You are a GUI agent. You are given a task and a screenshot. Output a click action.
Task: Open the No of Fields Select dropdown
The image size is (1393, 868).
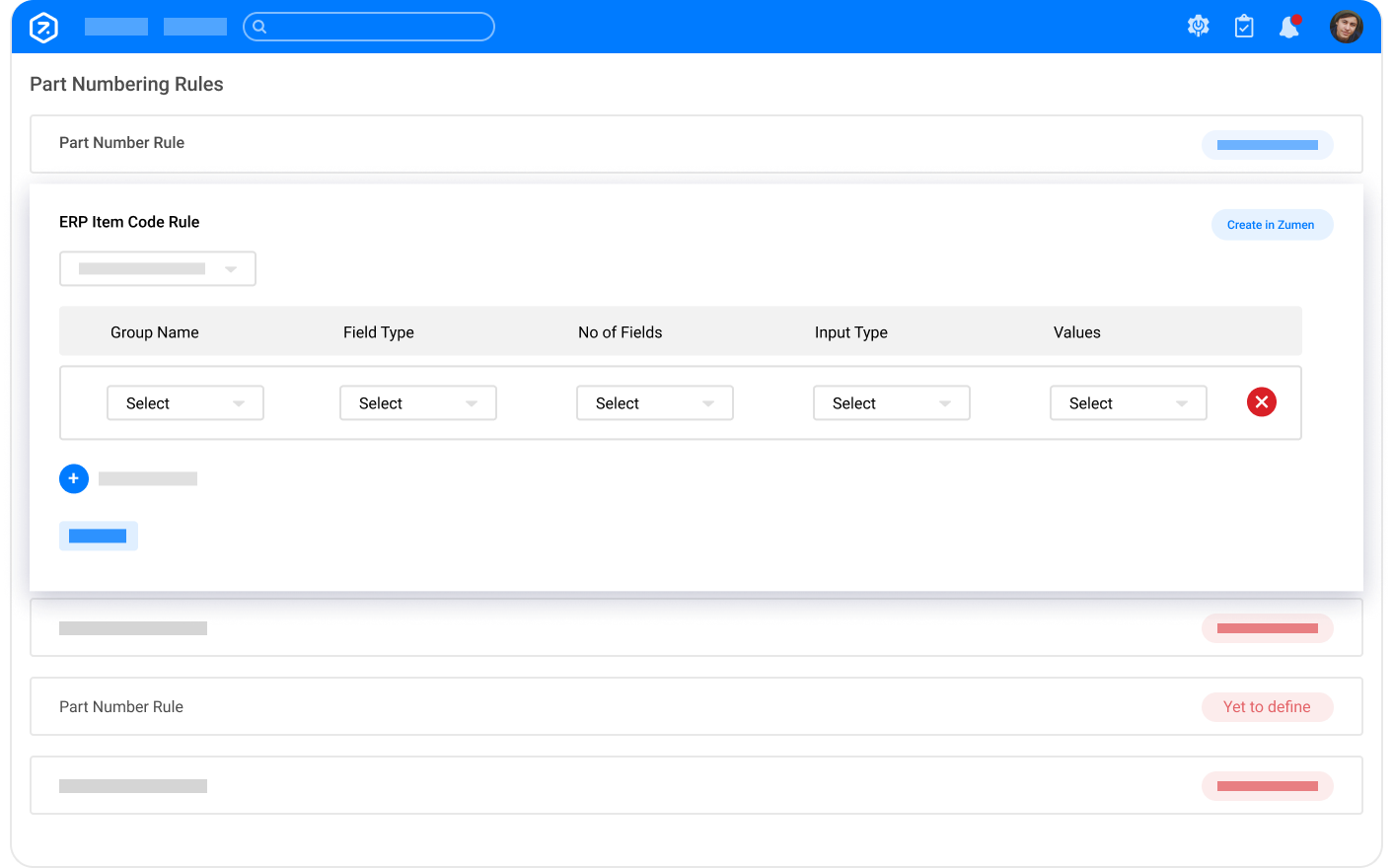click(655, 402)
